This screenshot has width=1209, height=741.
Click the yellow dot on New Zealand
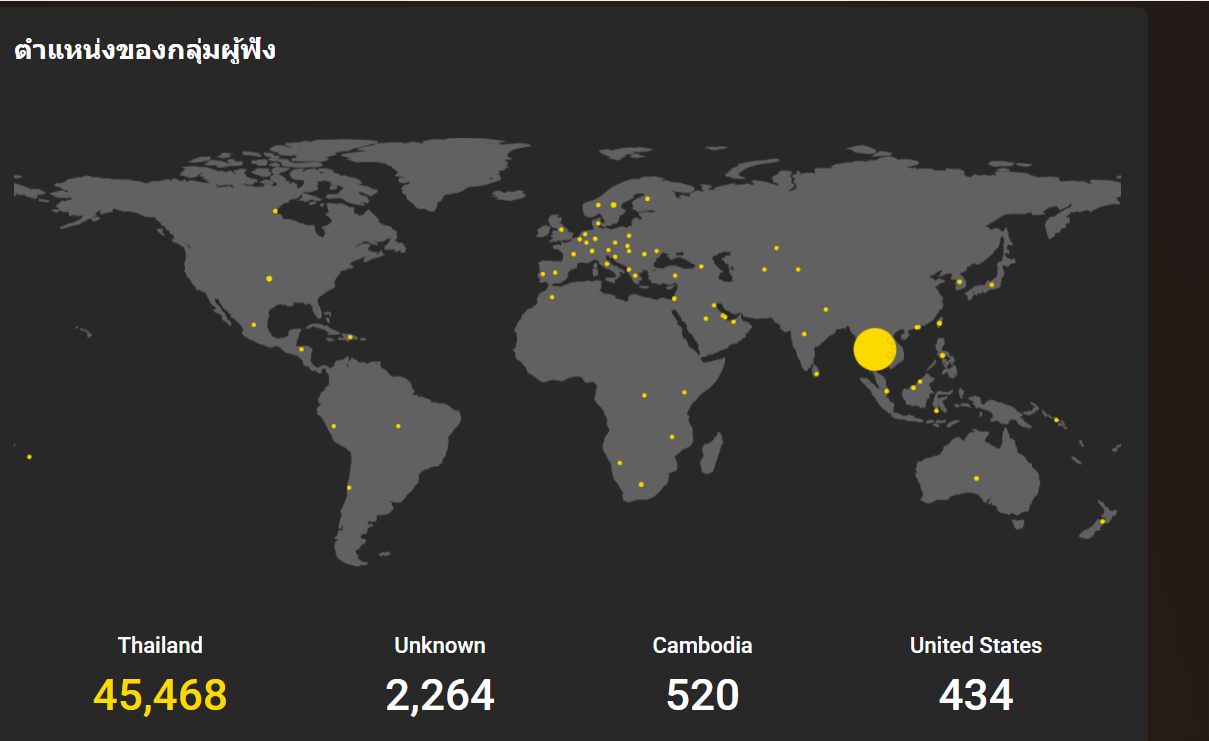[1102, 521]
